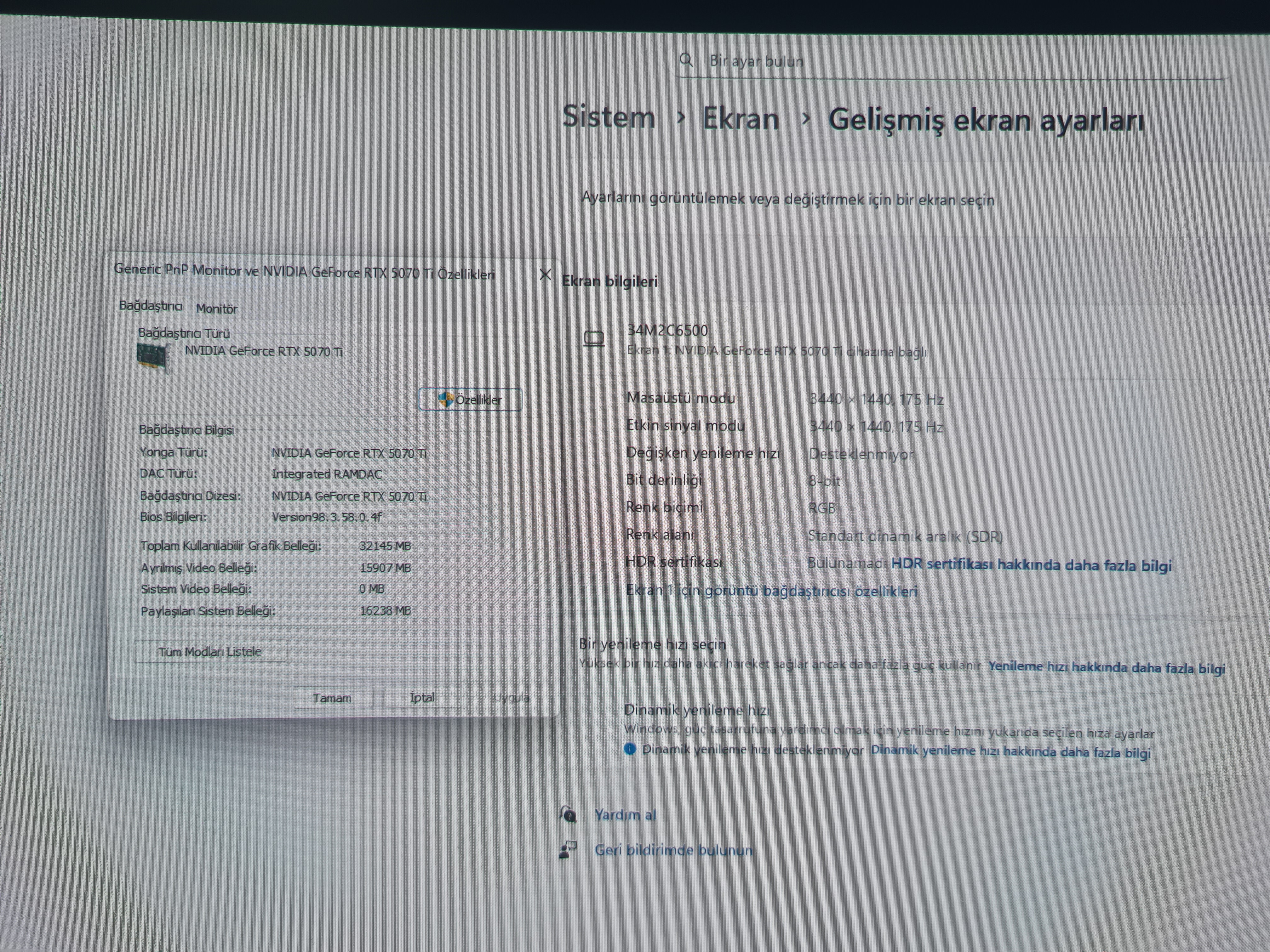
Task: Click the search magnifier icon
Action: click(686, 60)
